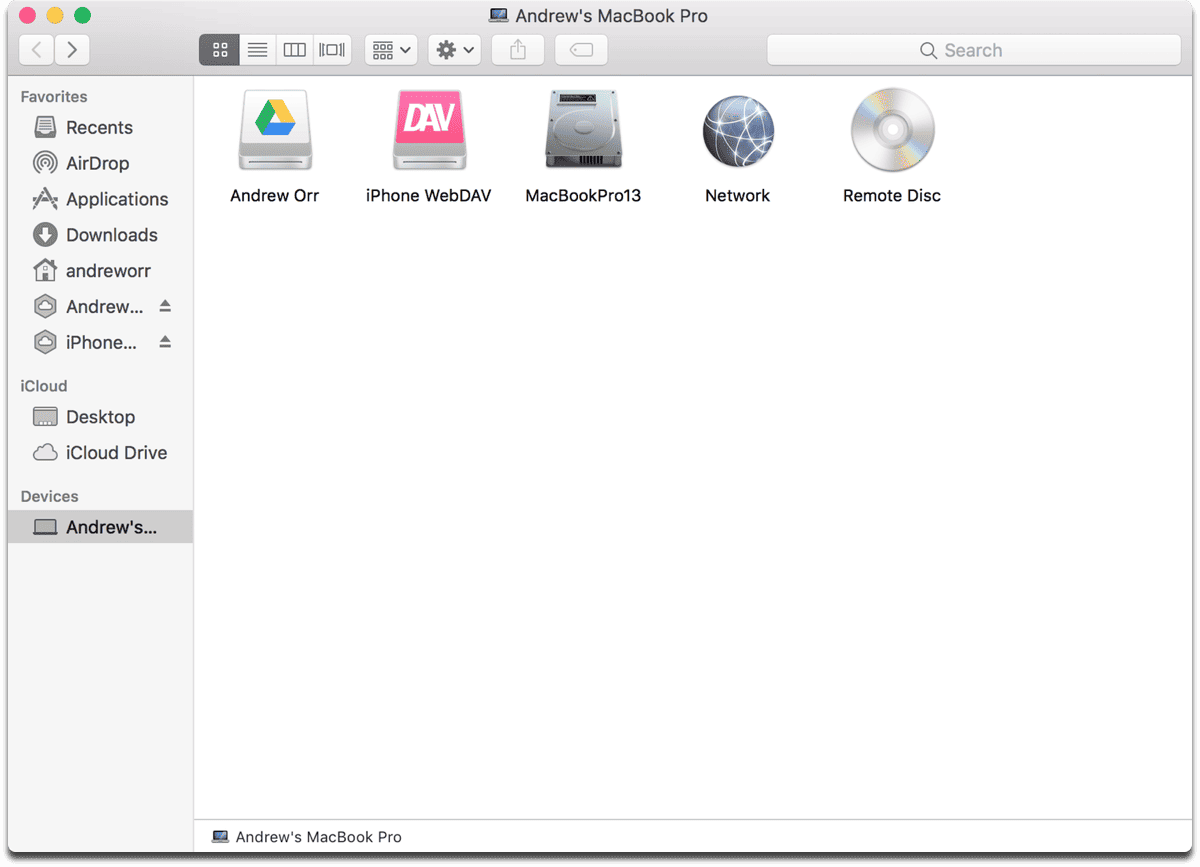Select Andrew's... under Devices
Screen dimensions: 1200x867
pyautogui.click(x=100, y=527)
